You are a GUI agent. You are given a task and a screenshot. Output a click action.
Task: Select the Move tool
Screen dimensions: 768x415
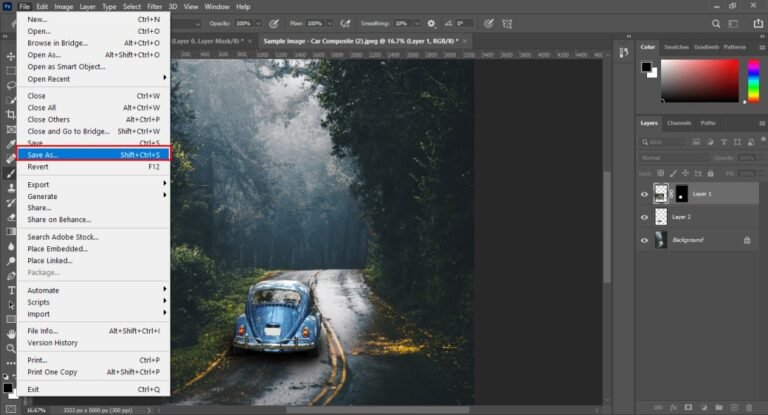[11, 56]
